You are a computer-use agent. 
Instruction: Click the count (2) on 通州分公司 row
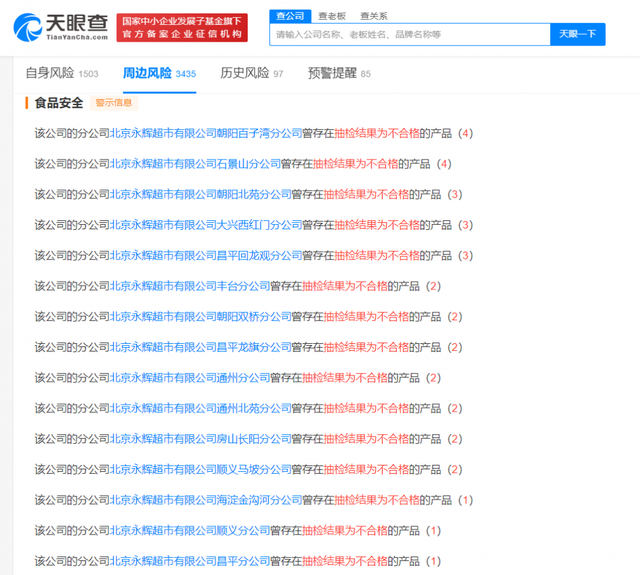(x=433, y=378)
